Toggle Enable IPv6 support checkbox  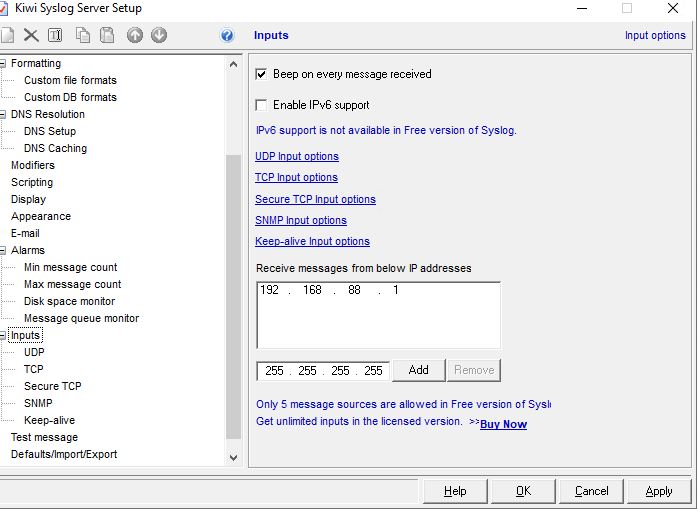coord(261,105)
